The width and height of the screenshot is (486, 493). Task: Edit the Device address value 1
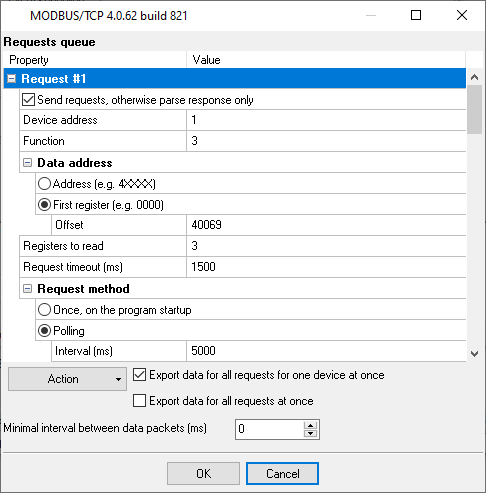[x=326, y=120]
